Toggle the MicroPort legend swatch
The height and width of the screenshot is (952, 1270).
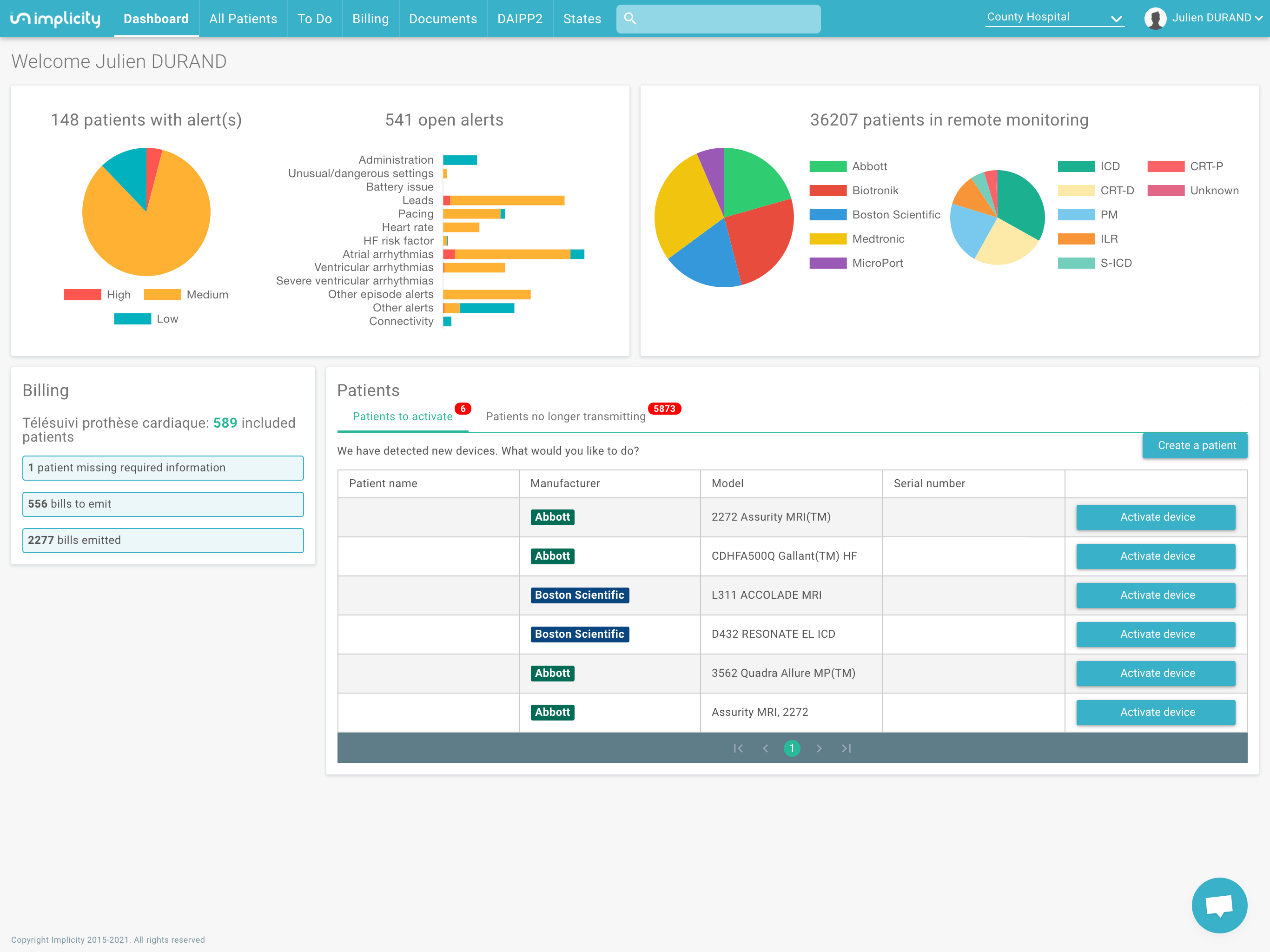pos(828,263)
